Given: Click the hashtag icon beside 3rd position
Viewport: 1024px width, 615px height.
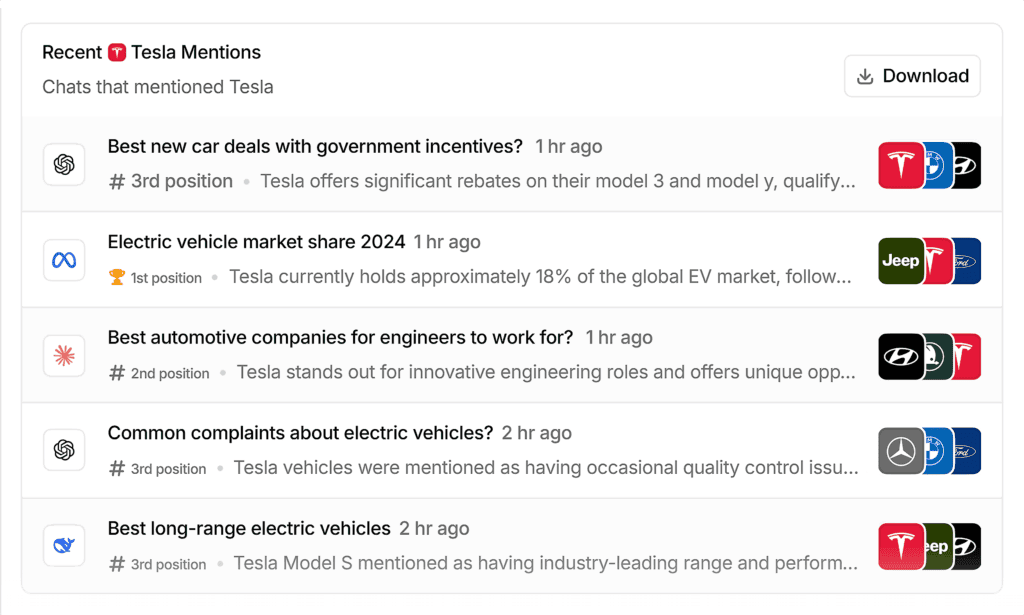Looking at the screenshot, I should pyautogui.click(x=118, y=182).
